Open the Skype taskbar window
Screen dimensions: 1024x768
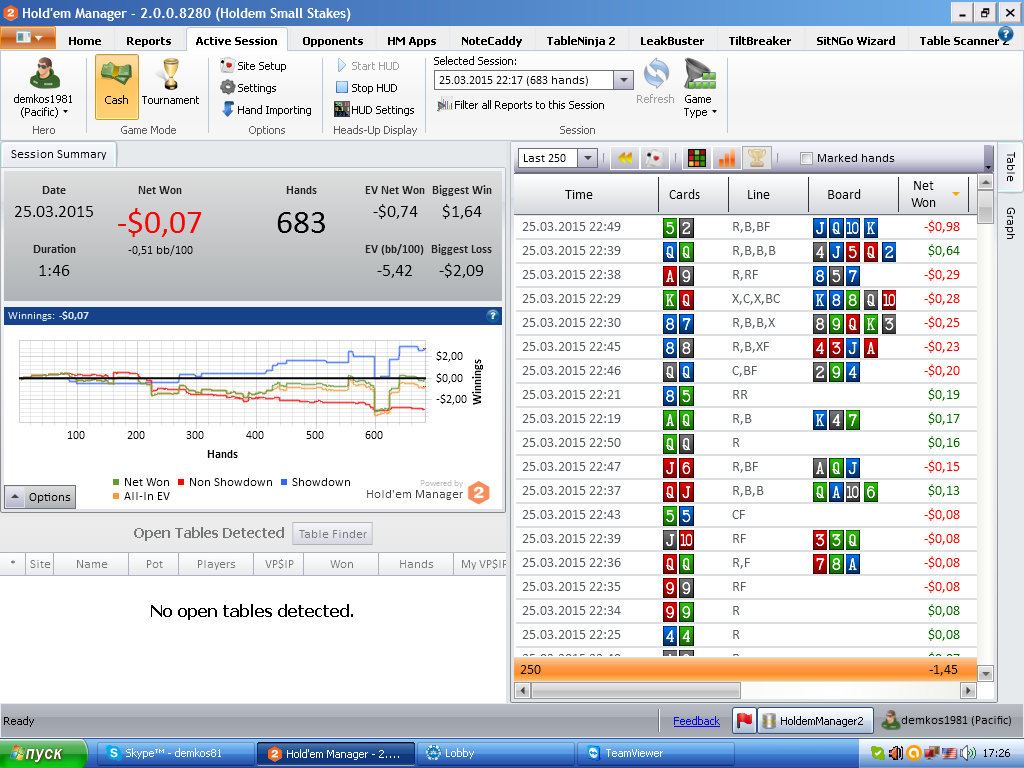[176, 754]
